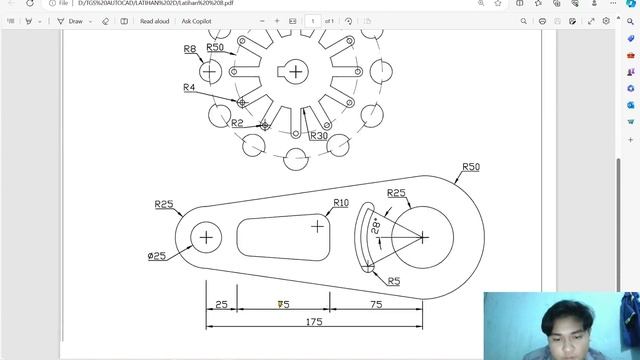Open Ask Copilot

196,21
